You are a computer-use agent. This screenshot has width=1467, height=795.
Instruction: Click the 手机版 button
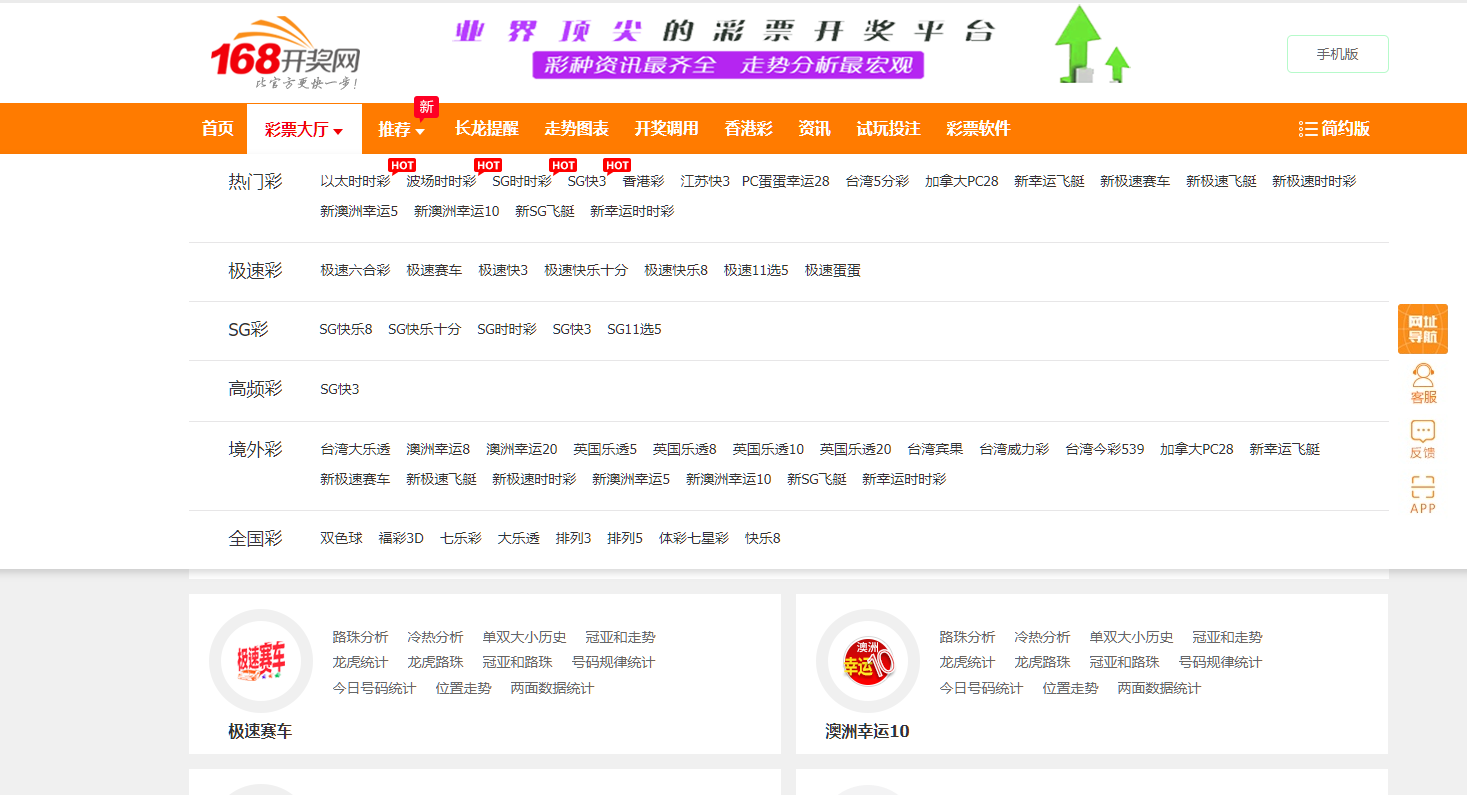1336,54
